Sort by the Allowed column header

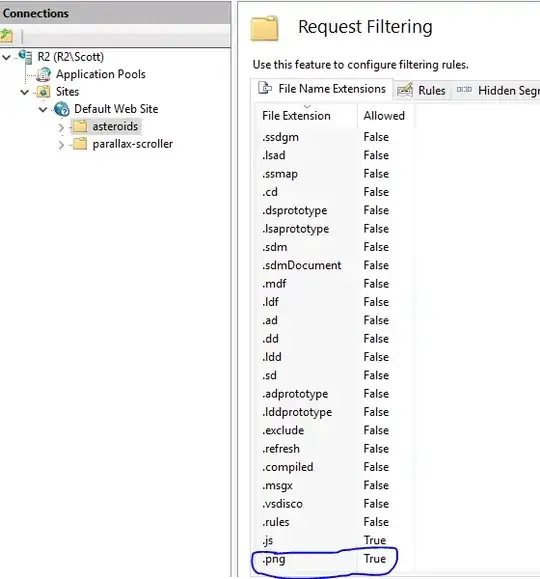pos(385,116)
